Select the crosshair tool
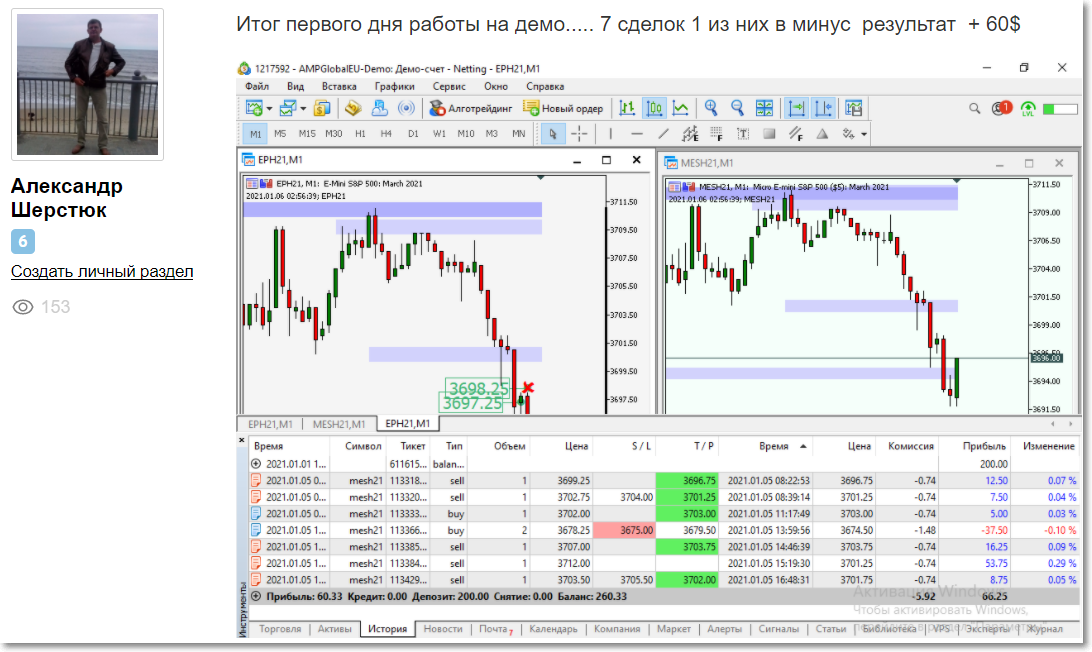This screenshot has height=652, width=1092. pos(579,134)
